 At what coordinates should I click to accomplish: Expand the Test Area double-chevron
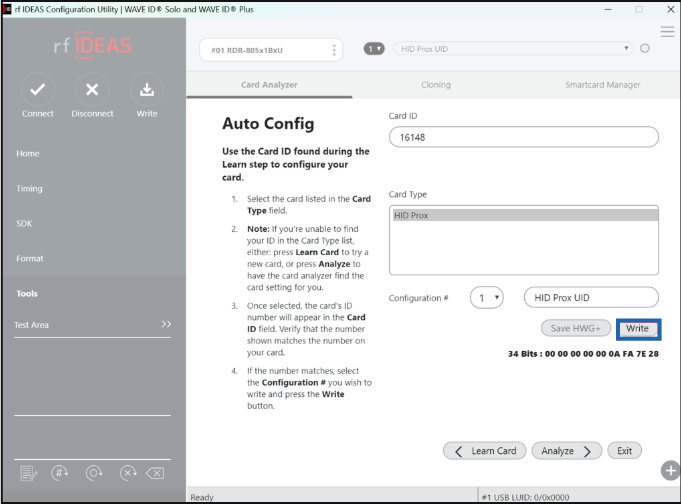pos(166,324)
